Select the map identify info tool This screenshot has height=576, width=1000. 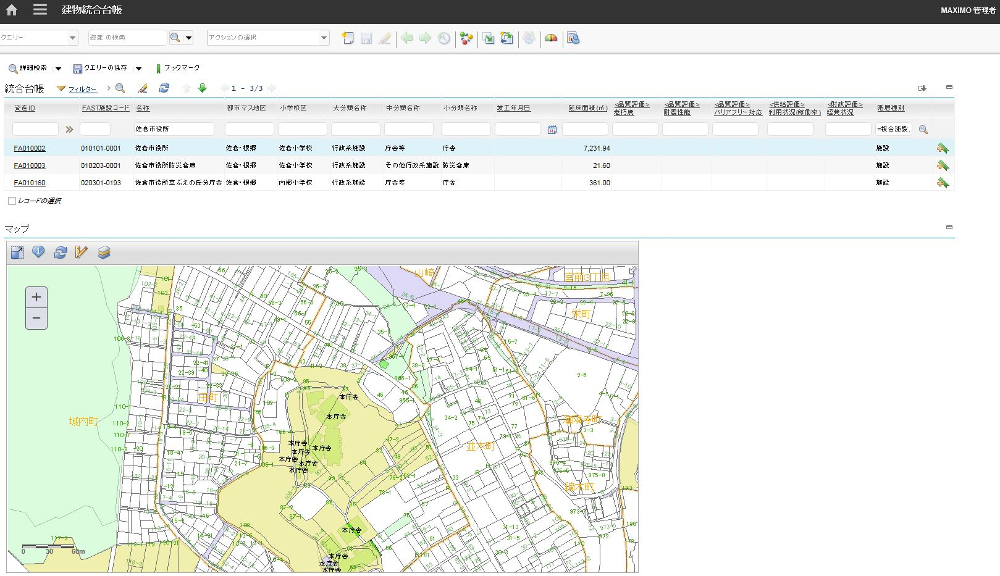(38, 252)
